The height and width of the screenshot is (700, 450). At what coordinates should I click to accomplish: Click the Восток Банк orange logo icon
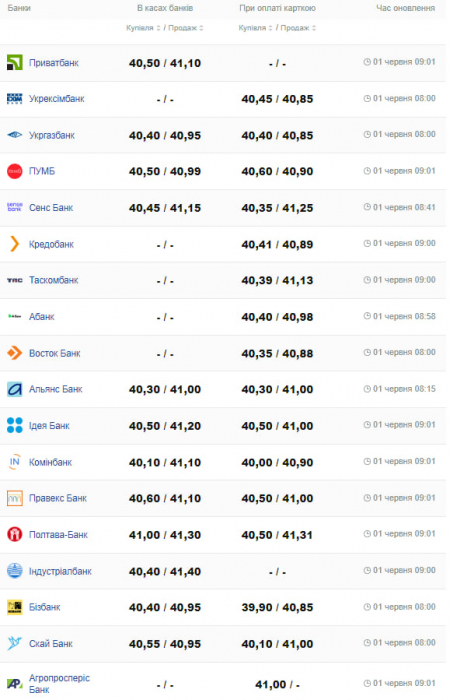14,353
